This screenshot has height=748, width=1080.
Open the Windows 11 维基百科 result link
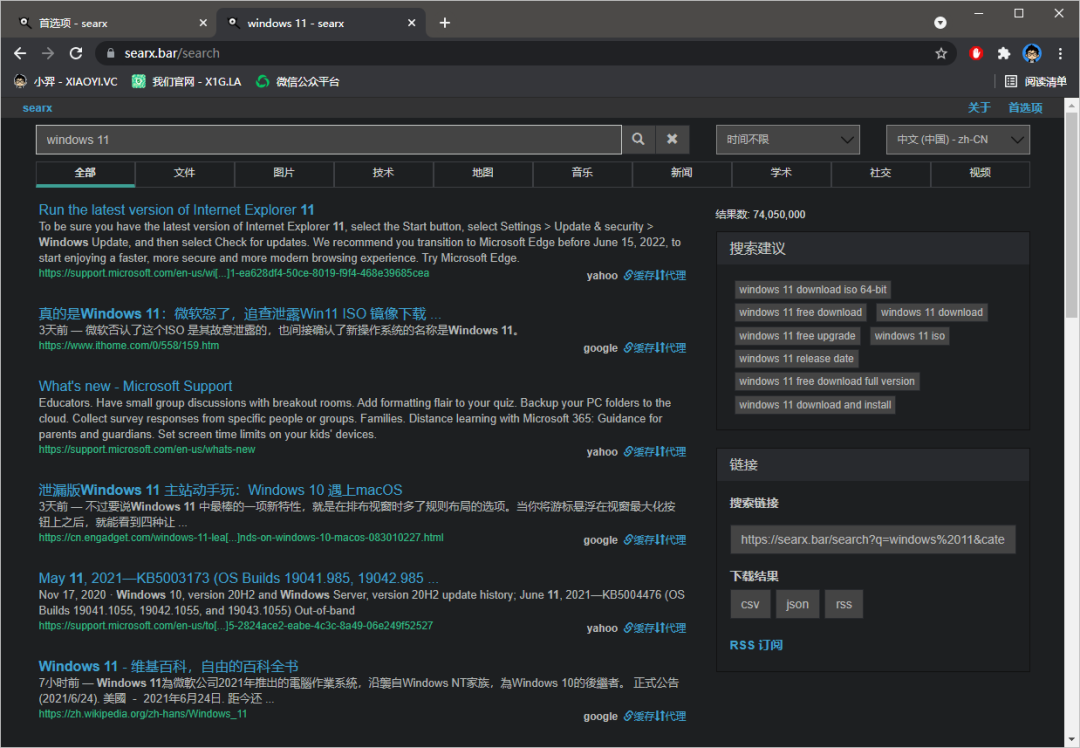click(x=168, y=666)
